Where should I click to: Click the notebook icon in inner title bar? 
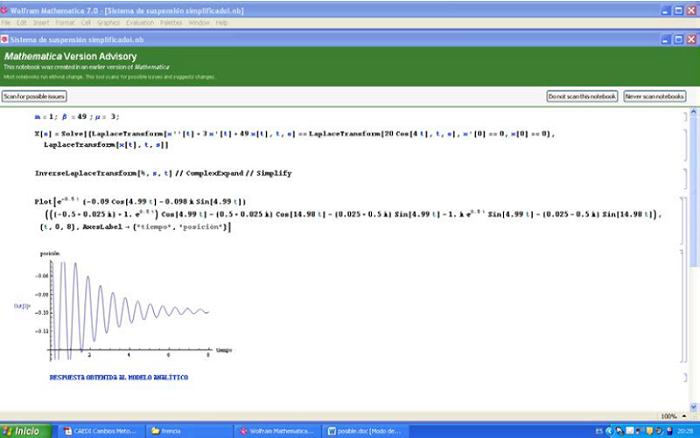4,39
